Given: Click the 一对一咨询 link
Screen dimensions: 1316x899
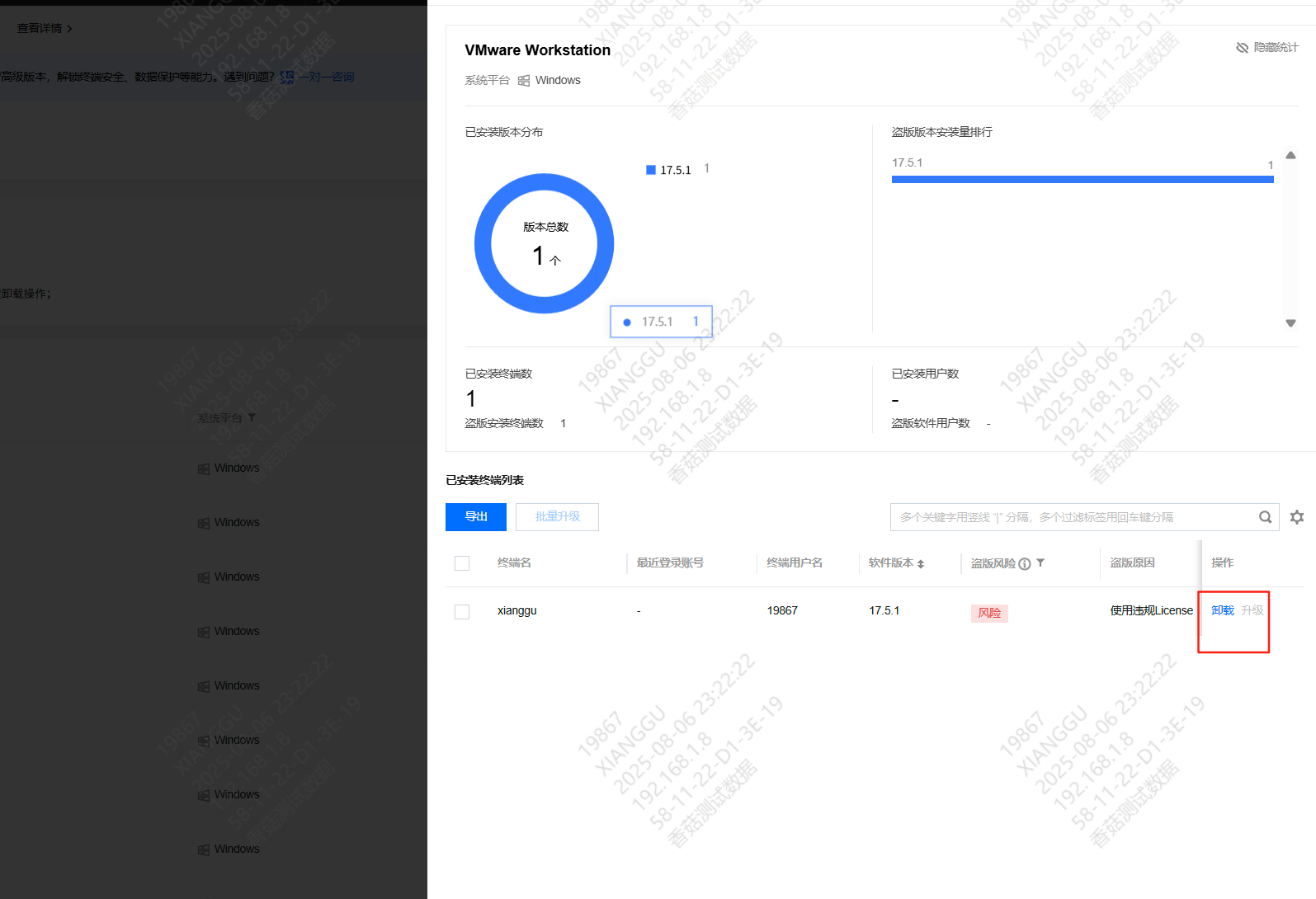Looking at the screenshot, I should point(327,77).
